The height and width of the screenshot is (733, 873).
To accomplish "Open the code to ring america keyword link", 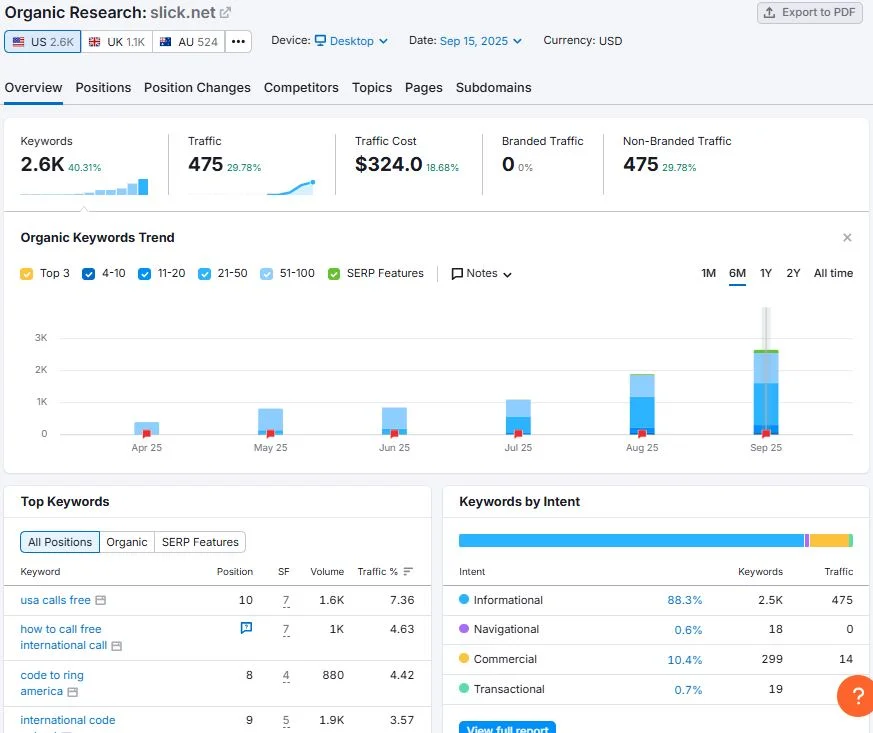I will coord(52,683).
